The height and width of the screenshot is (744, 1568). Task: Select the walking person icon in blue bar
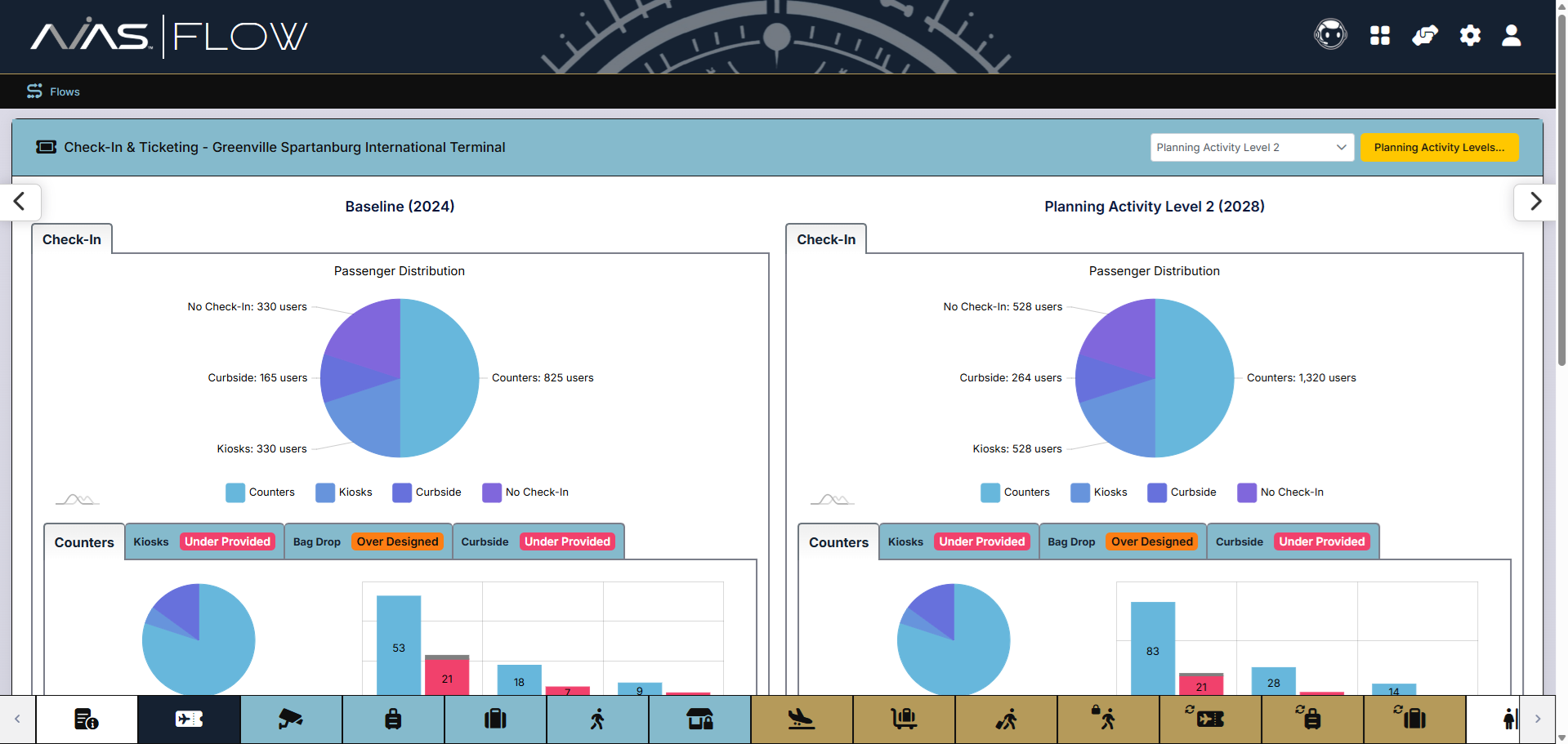coord(597,719)
